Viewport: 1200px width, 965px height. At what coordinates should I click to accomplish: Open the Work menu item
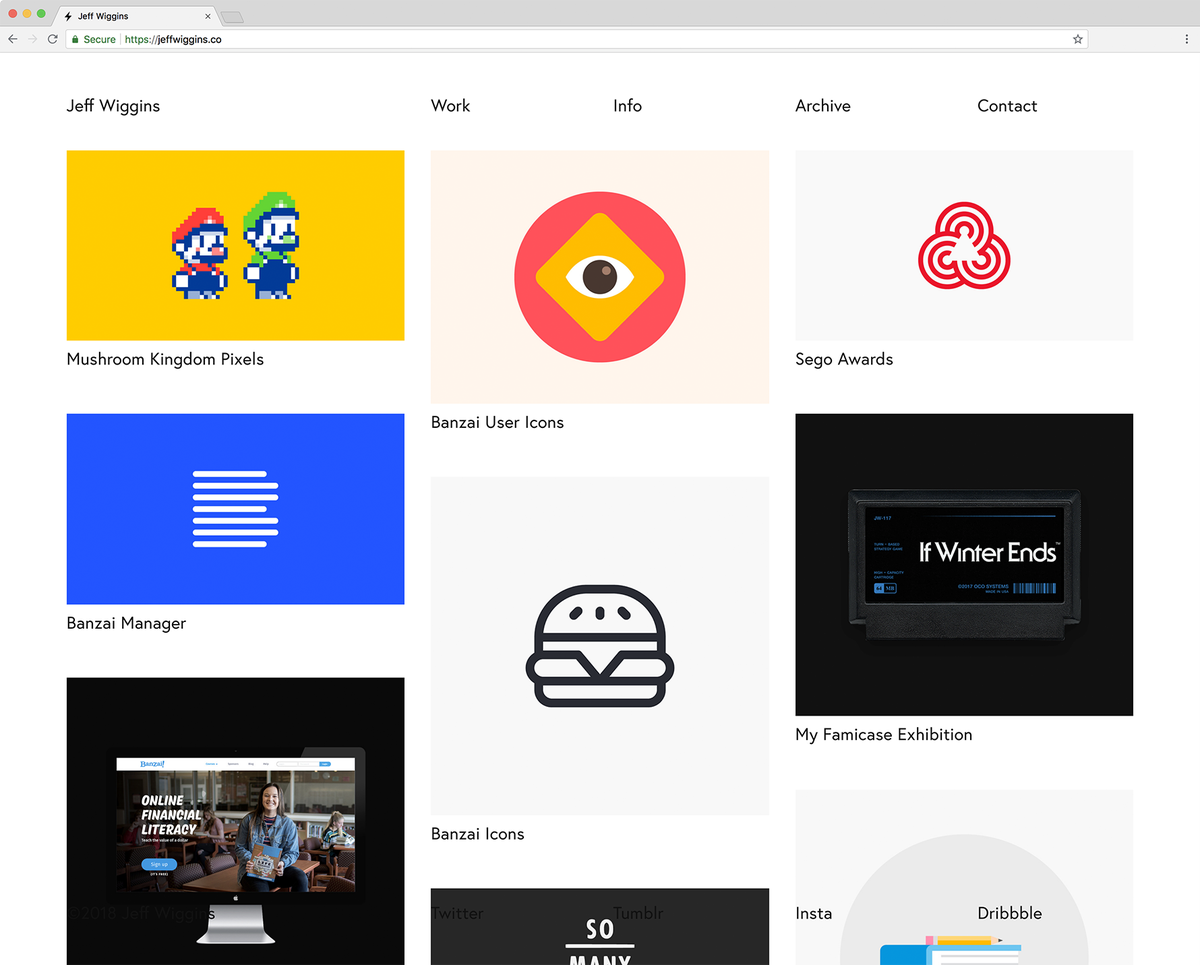coord(450,106)
